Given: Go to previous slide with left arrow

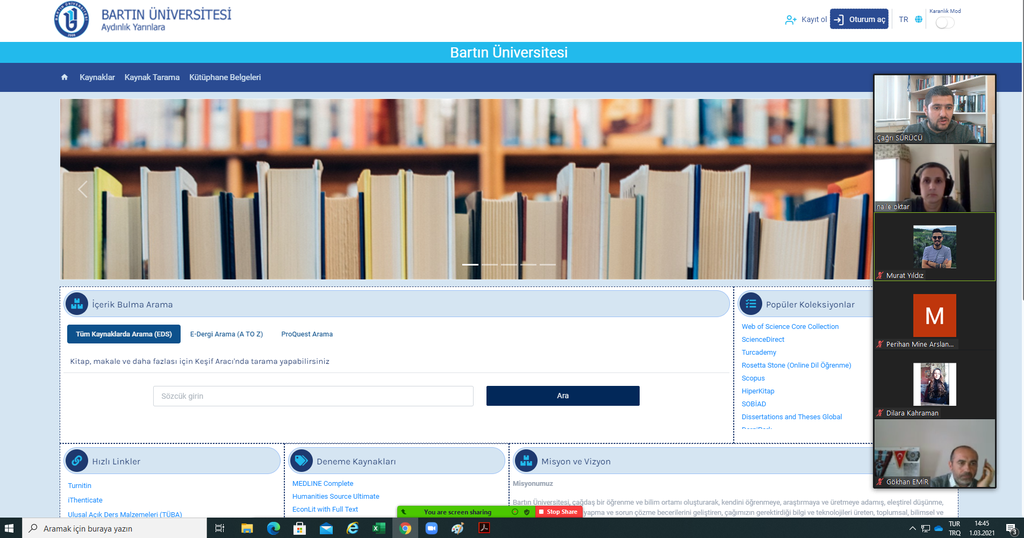Looking at the screenshot, I should [82, 189].
